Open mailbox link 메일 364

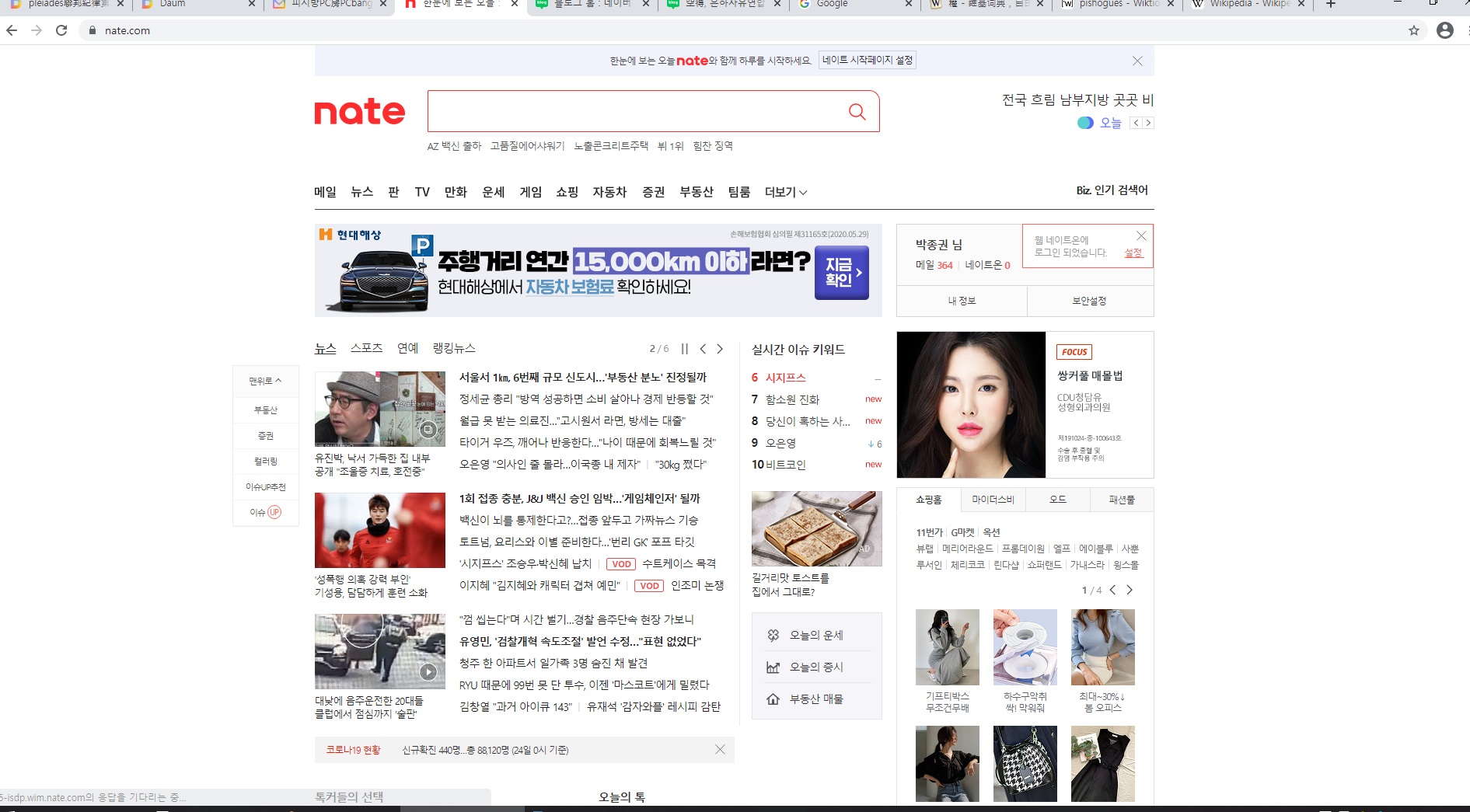pyautogui.click(x=934, y=265)
